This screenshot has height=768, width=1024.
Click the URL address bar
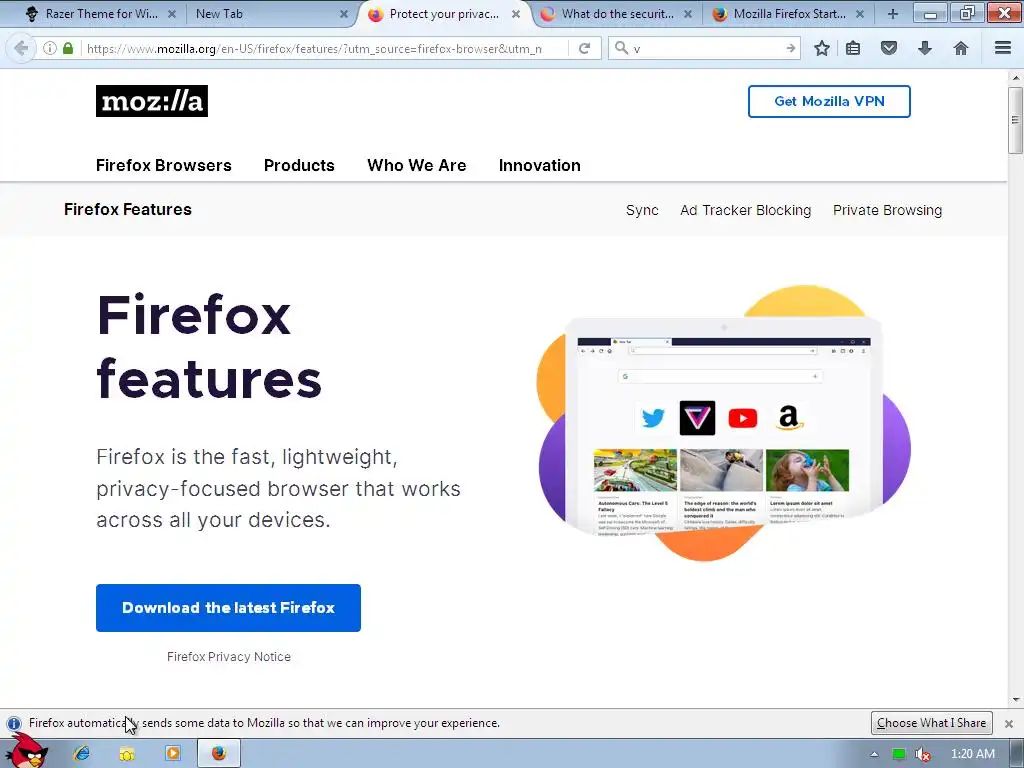click(x=323, y=48)
